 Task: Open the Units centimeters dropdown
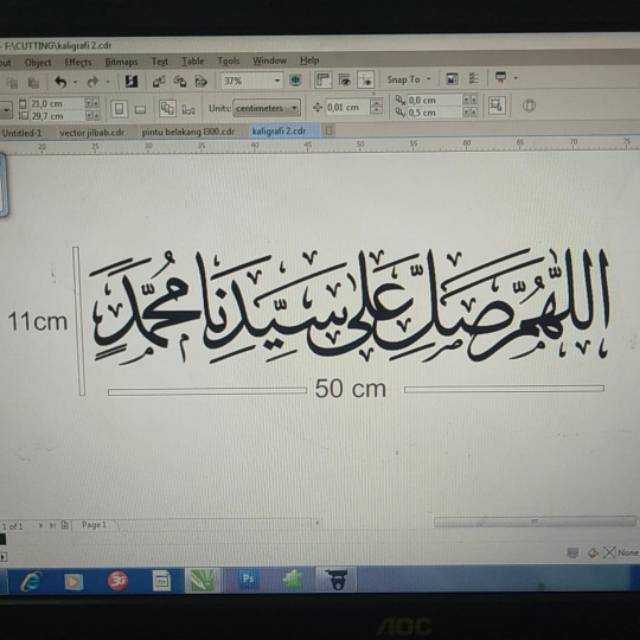294,108
